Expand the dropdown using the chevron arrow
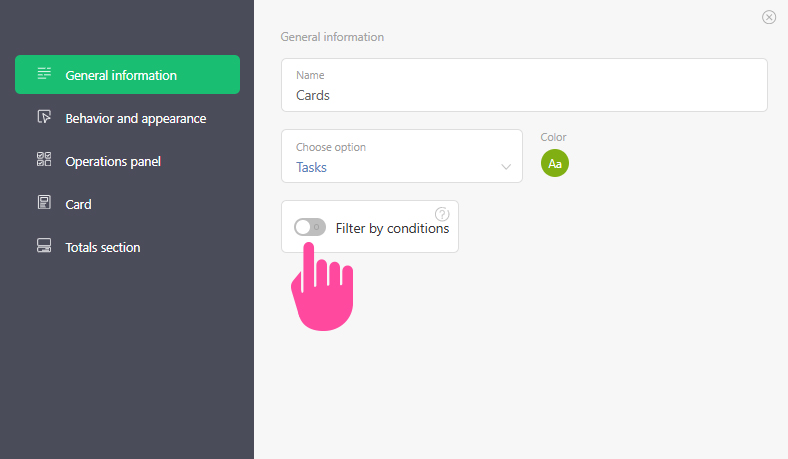 pyautogui.click(x=506, y=167)
